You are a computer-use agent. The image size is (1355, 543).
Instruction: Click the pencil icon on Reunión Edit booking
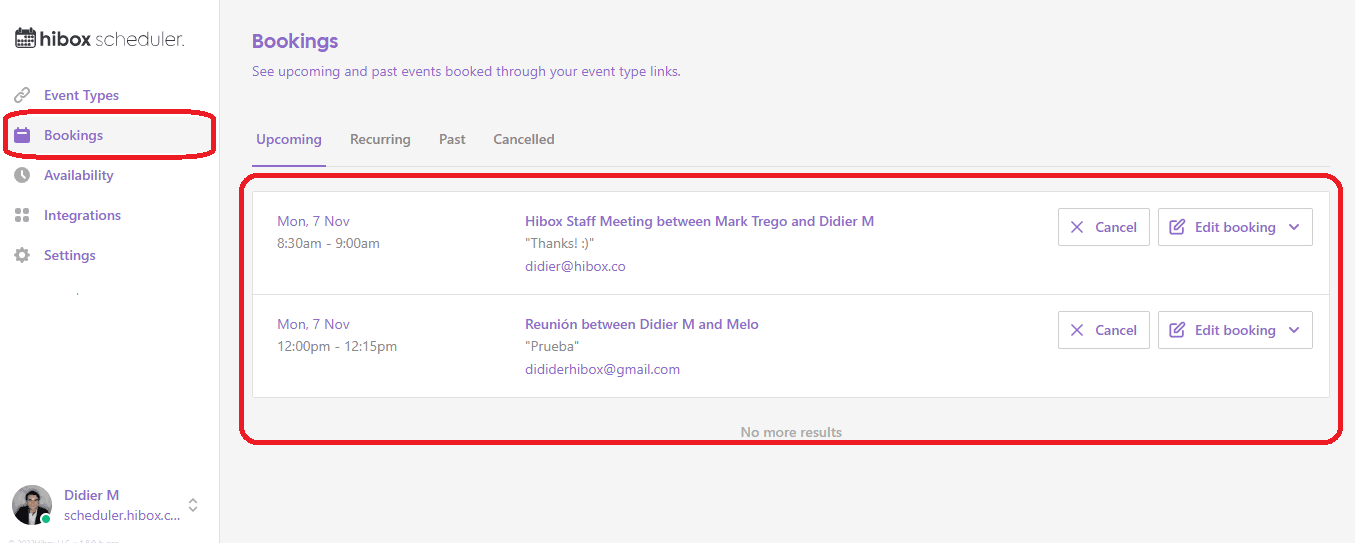[x=1177, y=330]
